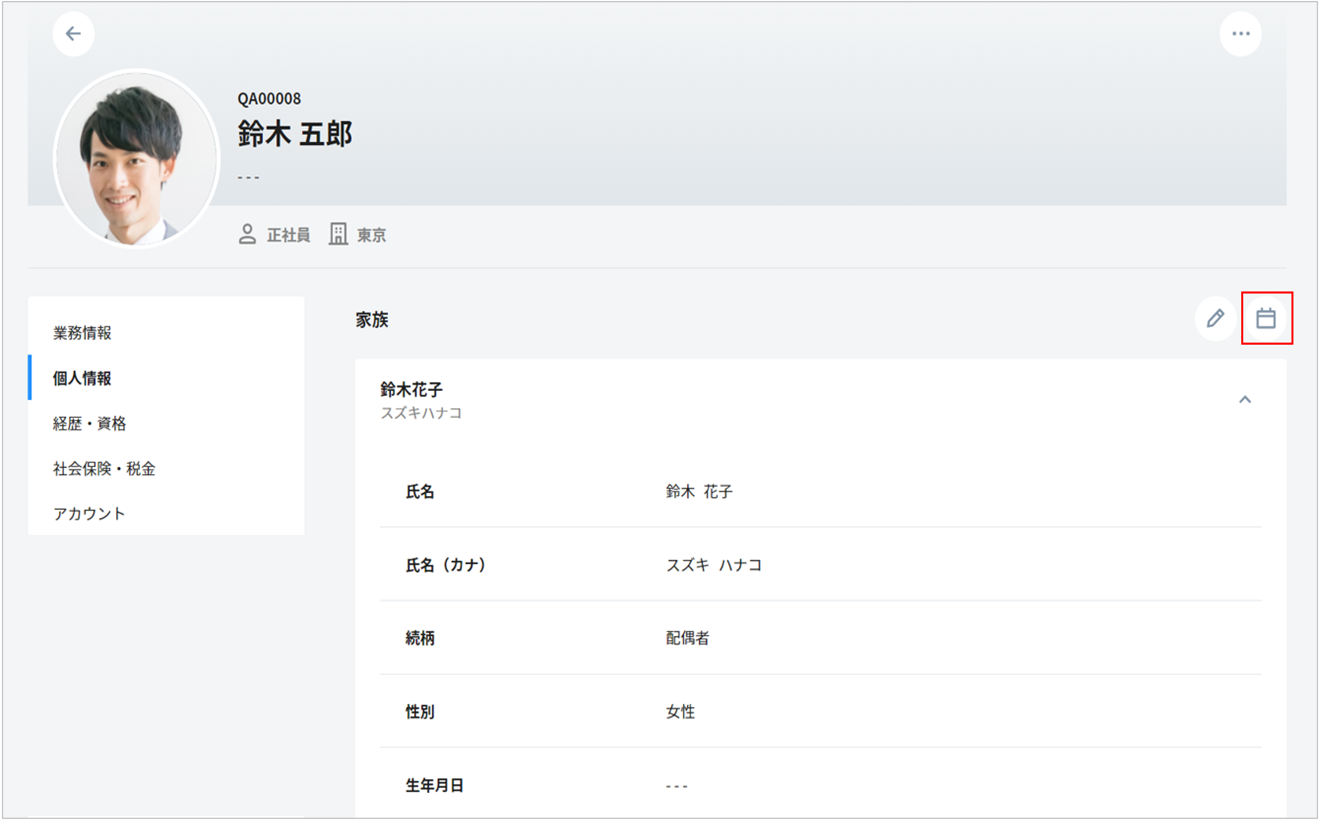Click the 氏名(カナ) value スズキ ハナコ
The width and height of the screenshot is (1319, 820).
[714, 565]
